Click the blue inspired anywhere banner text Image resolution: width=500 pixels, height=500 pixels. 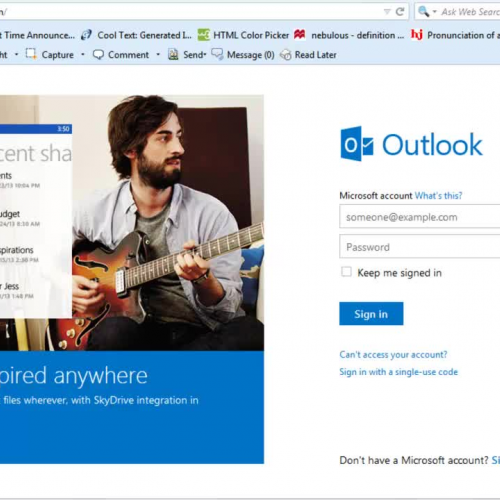pos(74,376)
